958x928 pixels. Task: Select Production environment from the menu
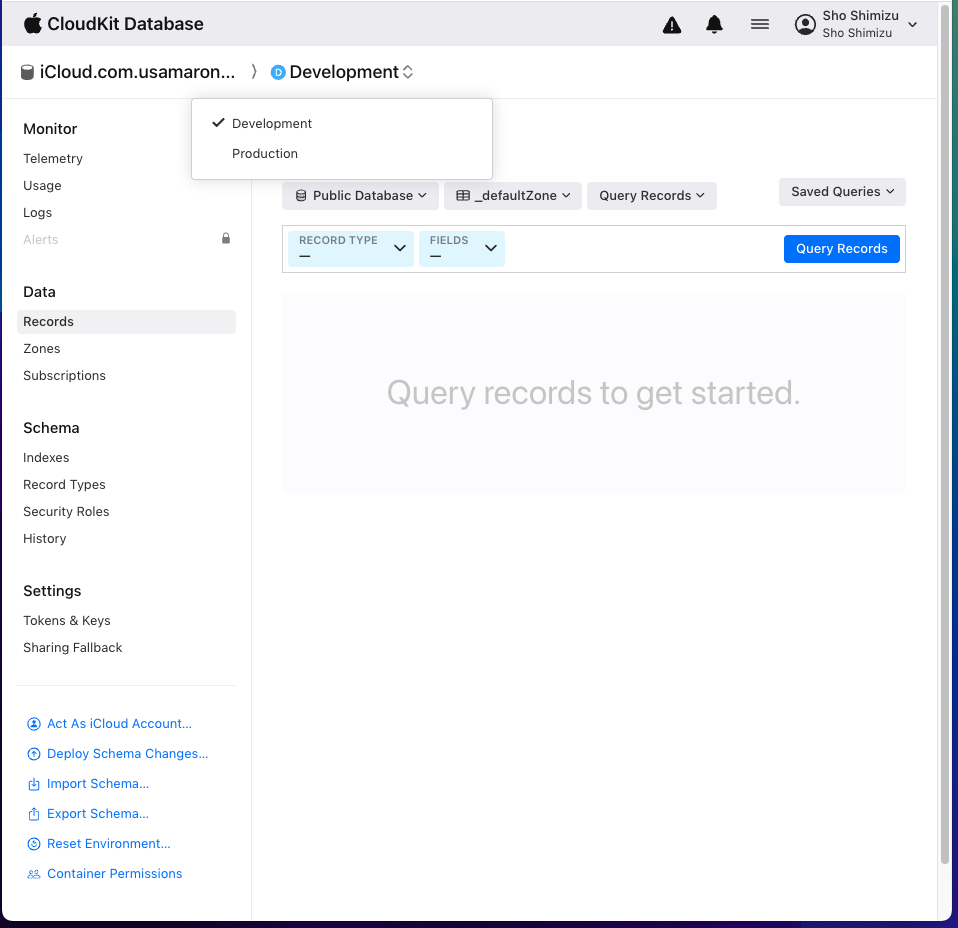[265, 154]
